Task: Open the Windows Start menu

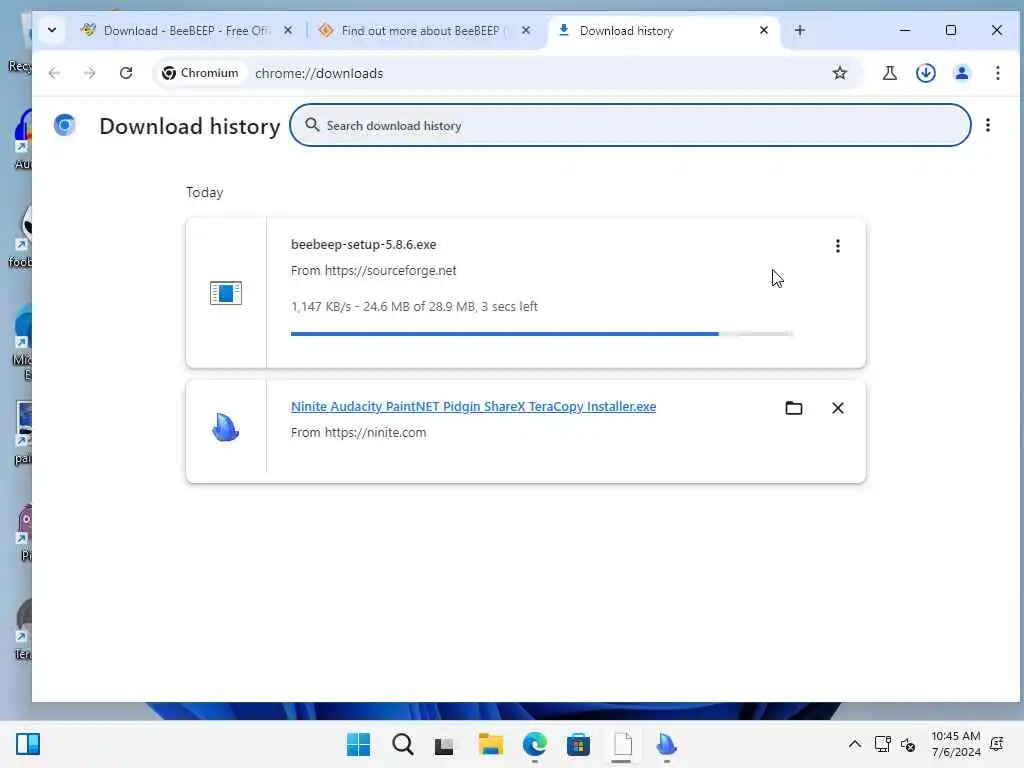Action: click(358, 744)
